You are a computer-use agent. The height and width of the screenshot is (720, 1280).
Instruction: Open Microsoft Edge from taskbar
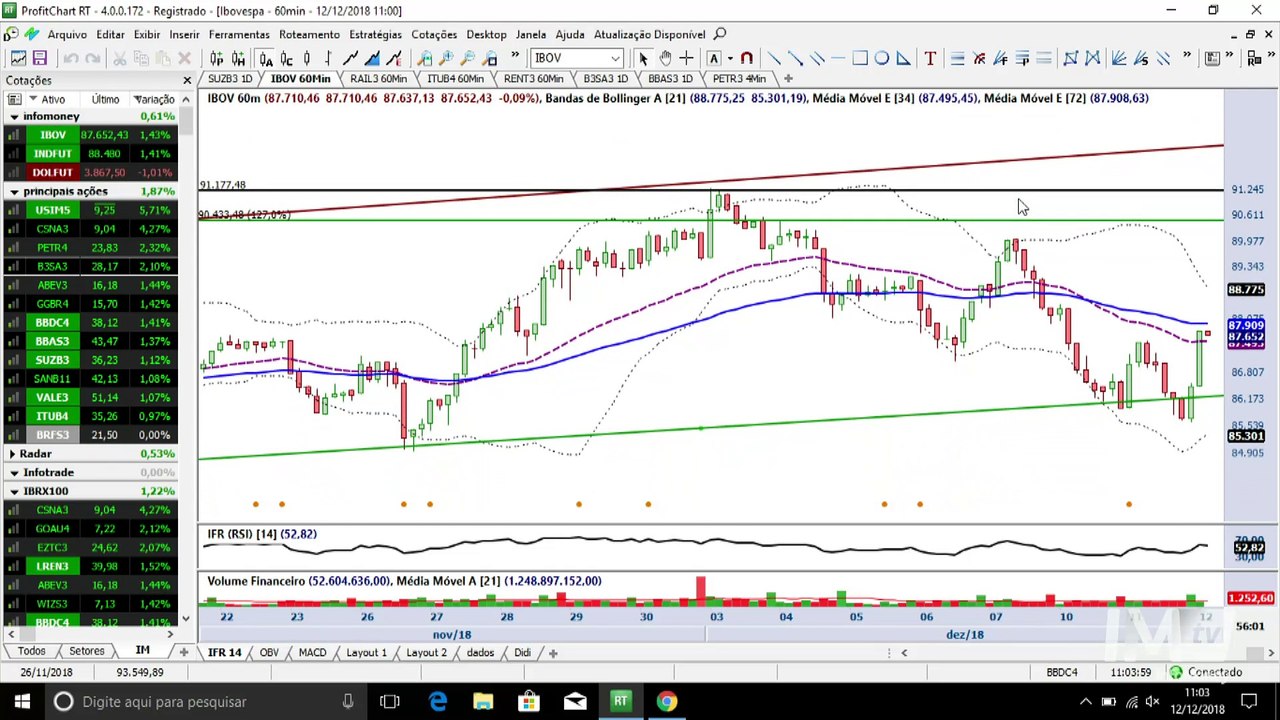click(x=438, y=701)
